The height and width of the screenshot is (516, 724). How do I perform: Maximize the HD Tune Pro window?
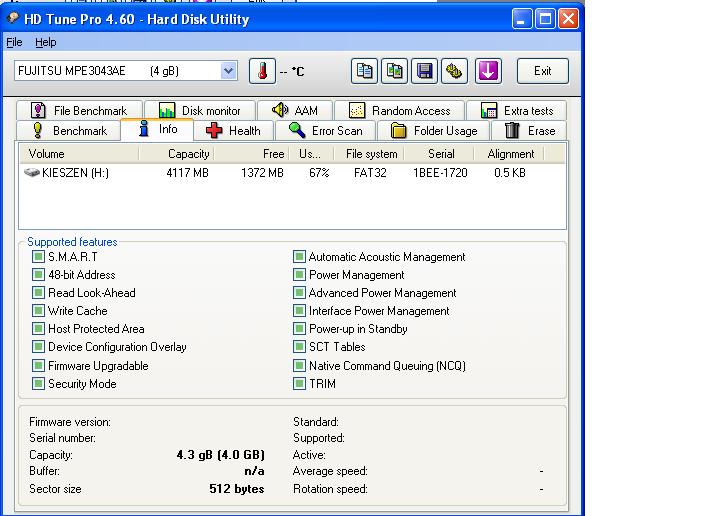click(x=545, y=19)
